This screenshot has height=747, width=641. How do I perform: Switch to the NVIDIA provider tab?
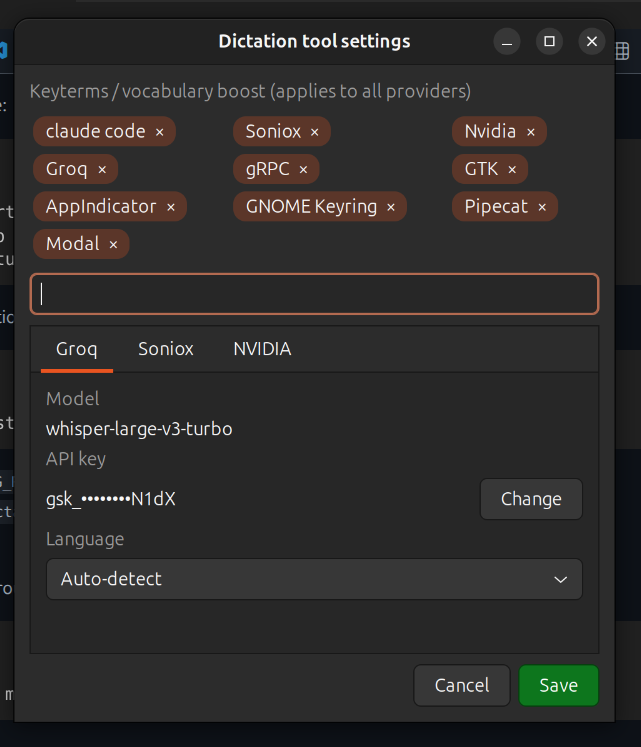click(x=262, y=349)
